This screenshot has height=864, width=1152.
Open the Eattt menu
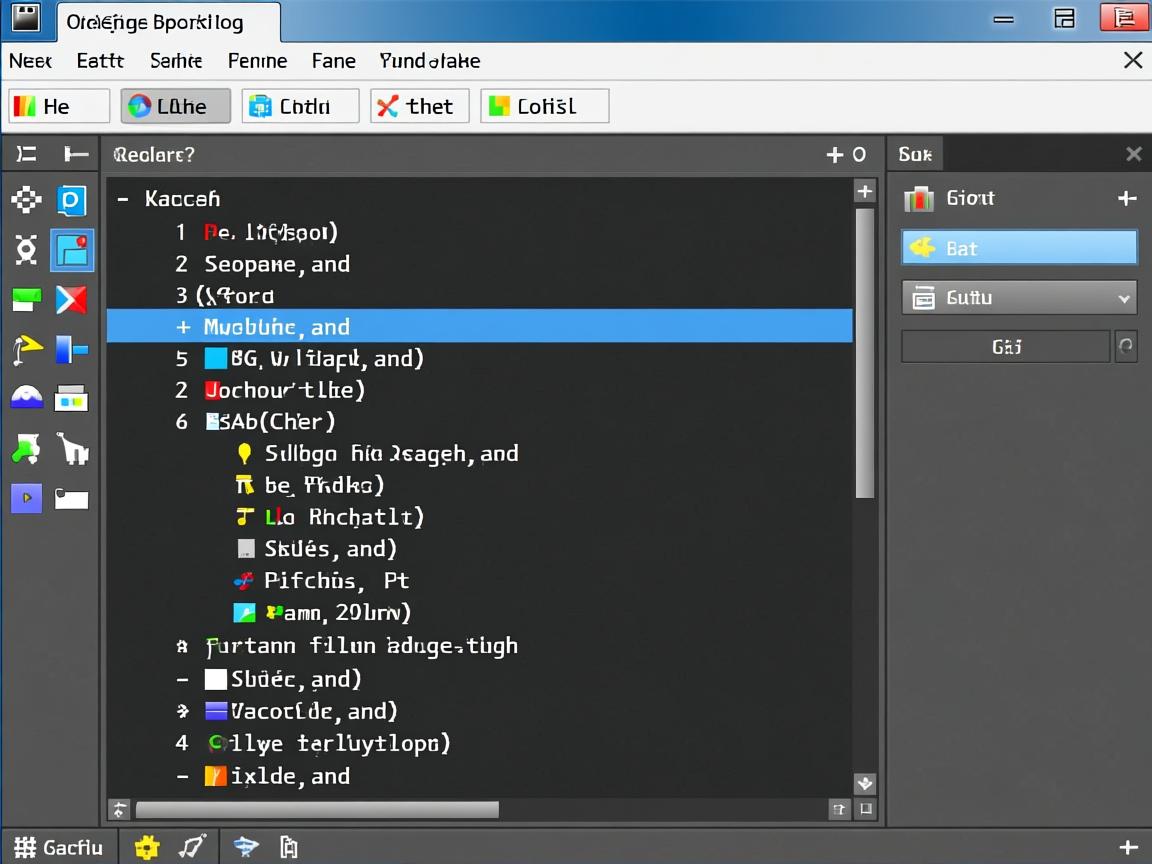click(100, 61)
